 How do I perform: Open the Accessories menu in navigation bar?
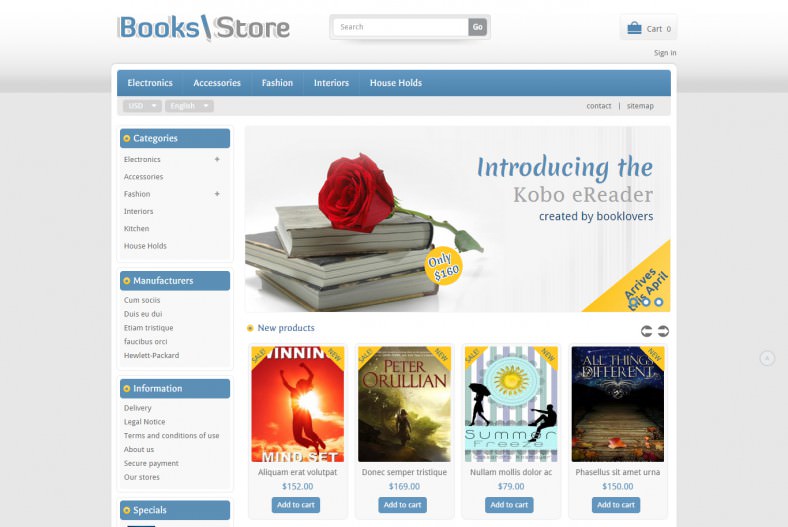coord(217,83)
